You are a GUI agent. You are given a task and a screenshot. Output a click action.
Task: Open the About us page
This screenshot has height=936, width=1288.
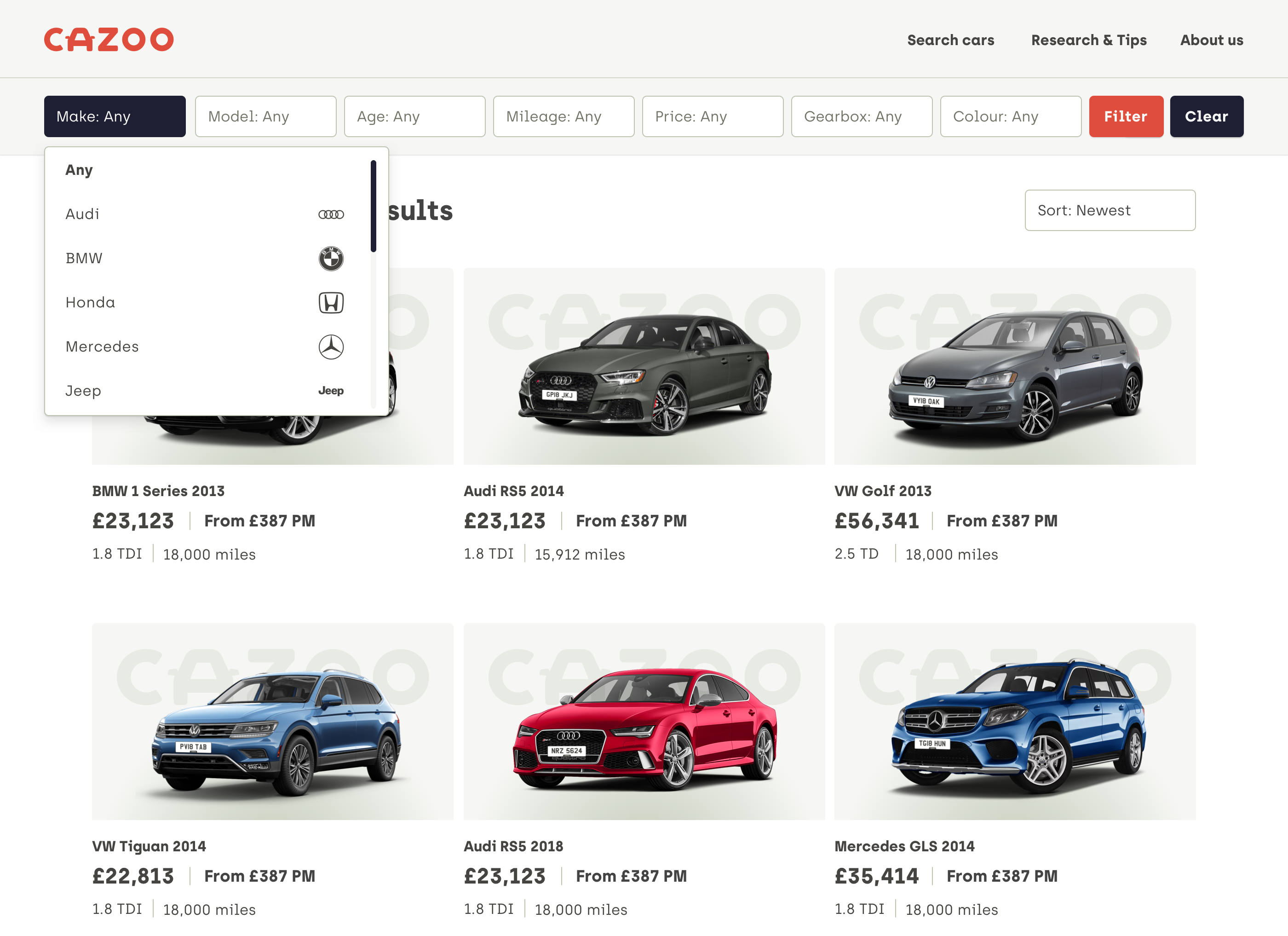[x=1211, y=40]
